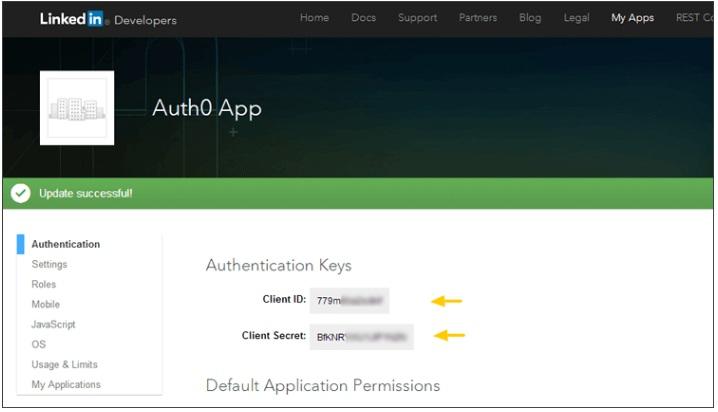This screenshot has height=412, width=718.
Task: Click the Auth0 App company logo thumbnail
Action: [x=77, y=108]
